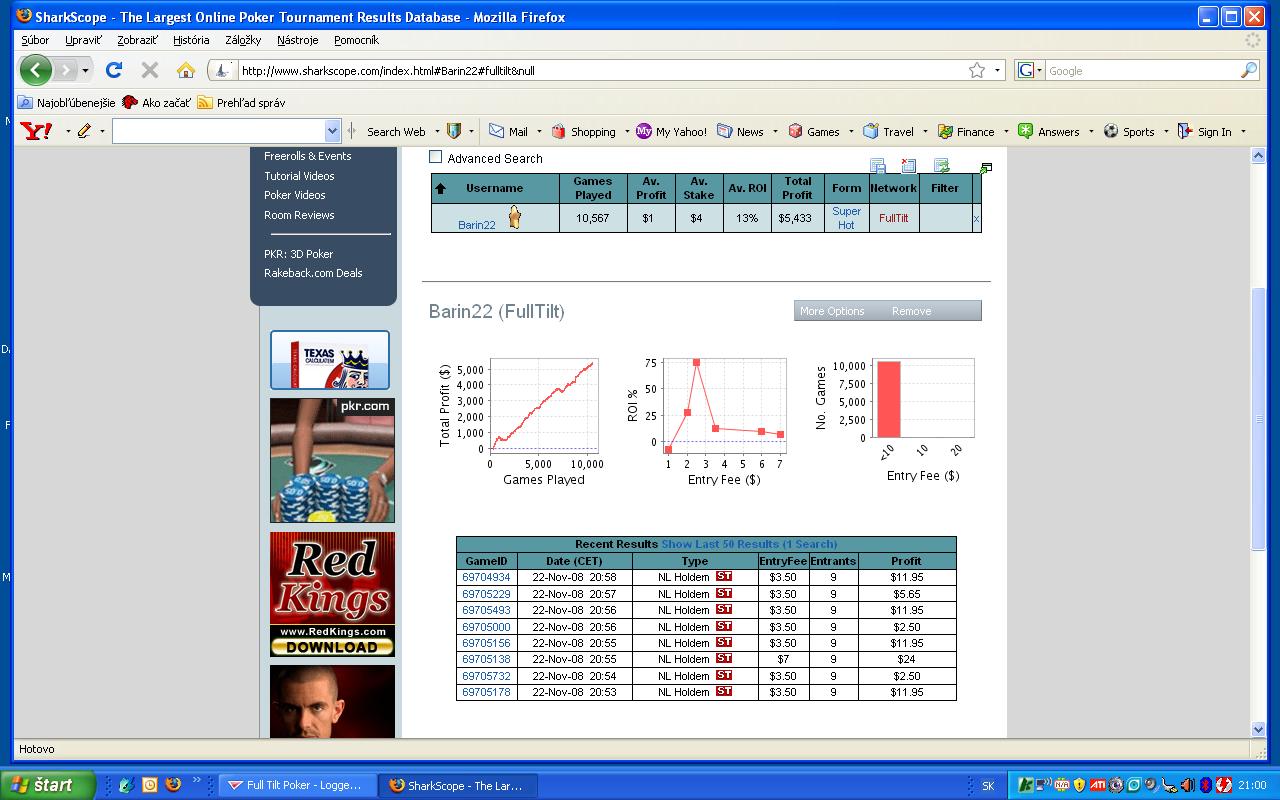Screen dimensions: 1280x800
Task: Open Najobľúbenejšie bookmarks folder
Action: tap(66, 102)
